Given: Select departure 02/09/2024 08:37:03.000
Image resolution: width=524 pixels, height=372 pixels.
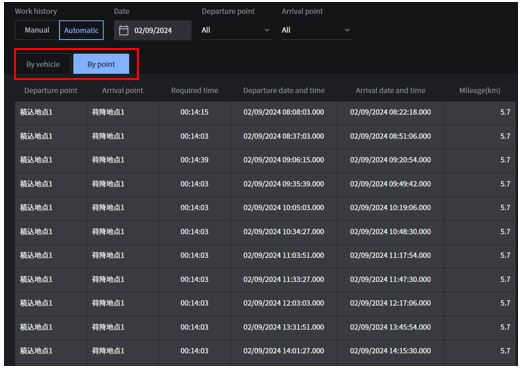Looking at the screenshot, I should click(284, 136).
